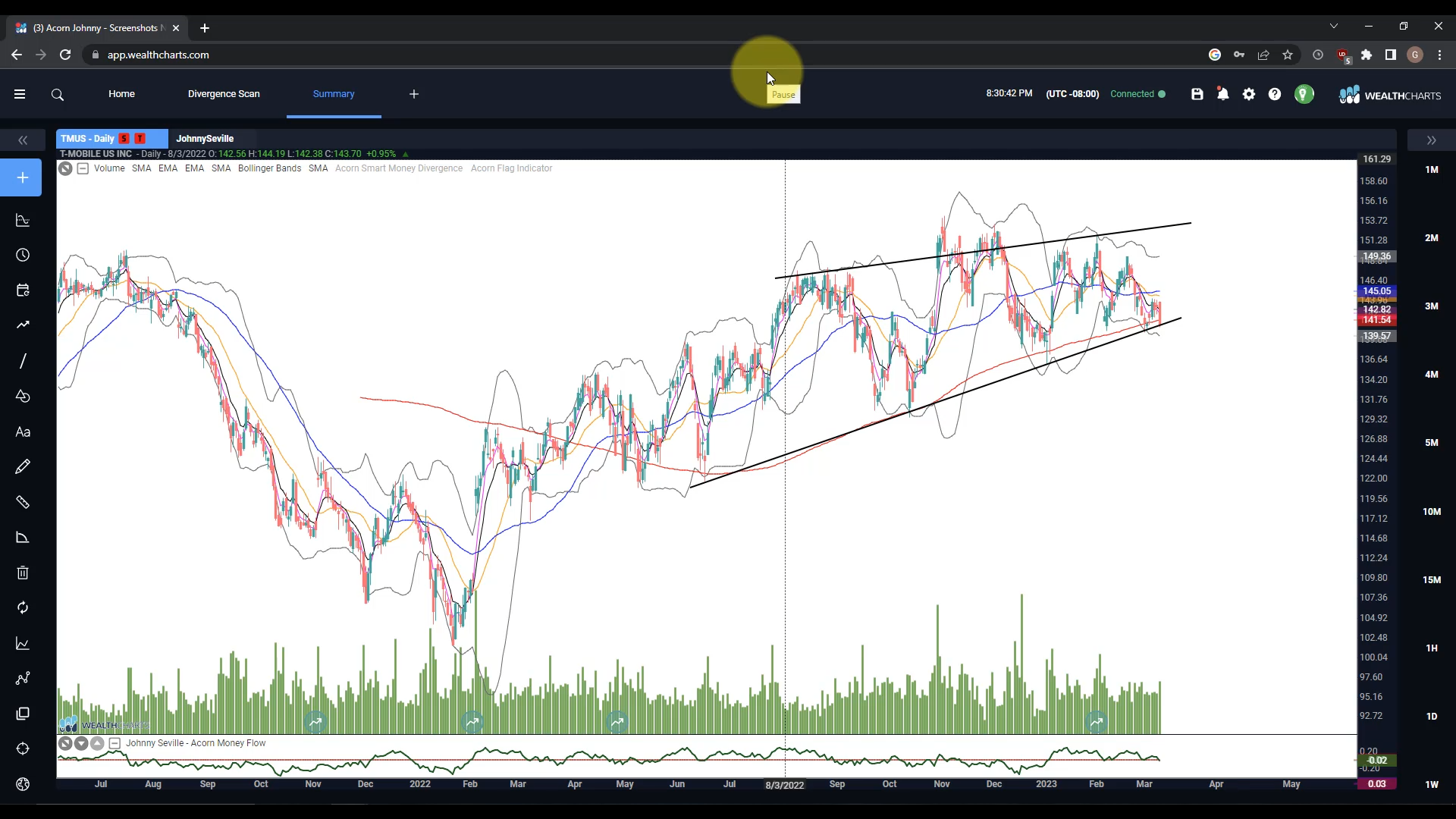Open the symbol search magnifier
The image size is (1456, 819).
(58, 95)
